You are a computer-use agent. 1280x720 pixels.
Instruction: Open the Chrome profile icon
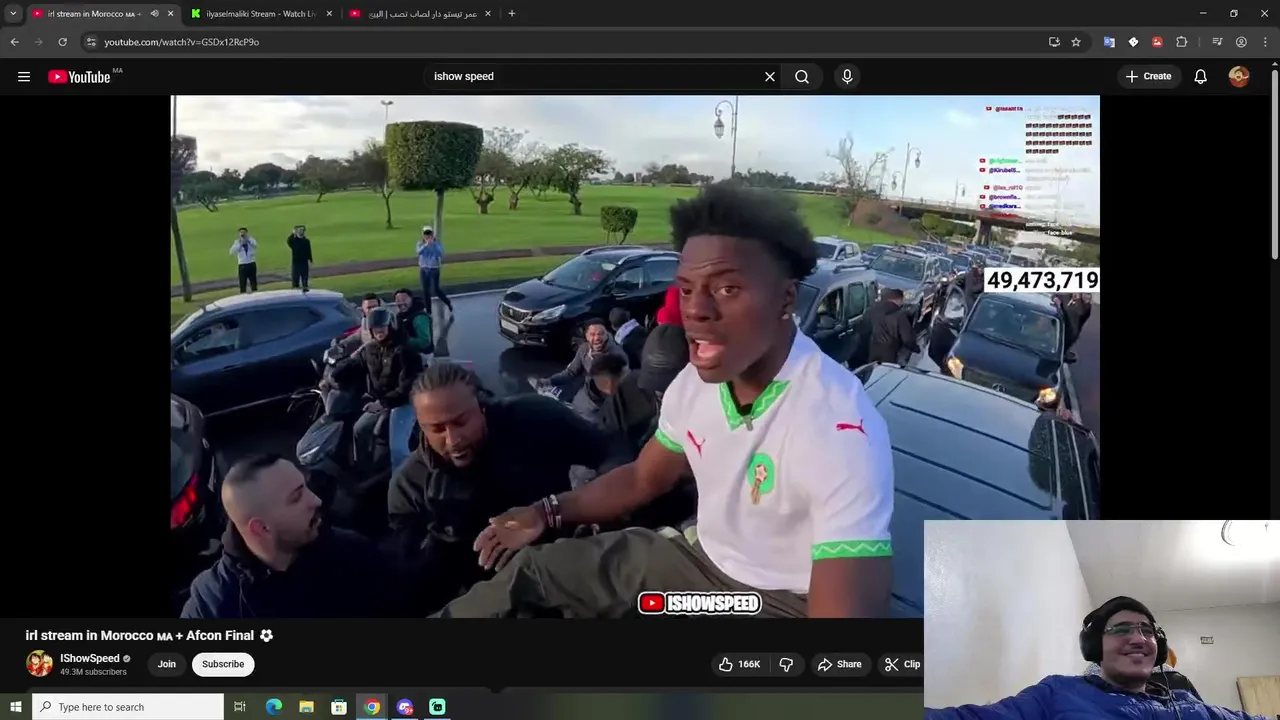[x=1241, y=42]
